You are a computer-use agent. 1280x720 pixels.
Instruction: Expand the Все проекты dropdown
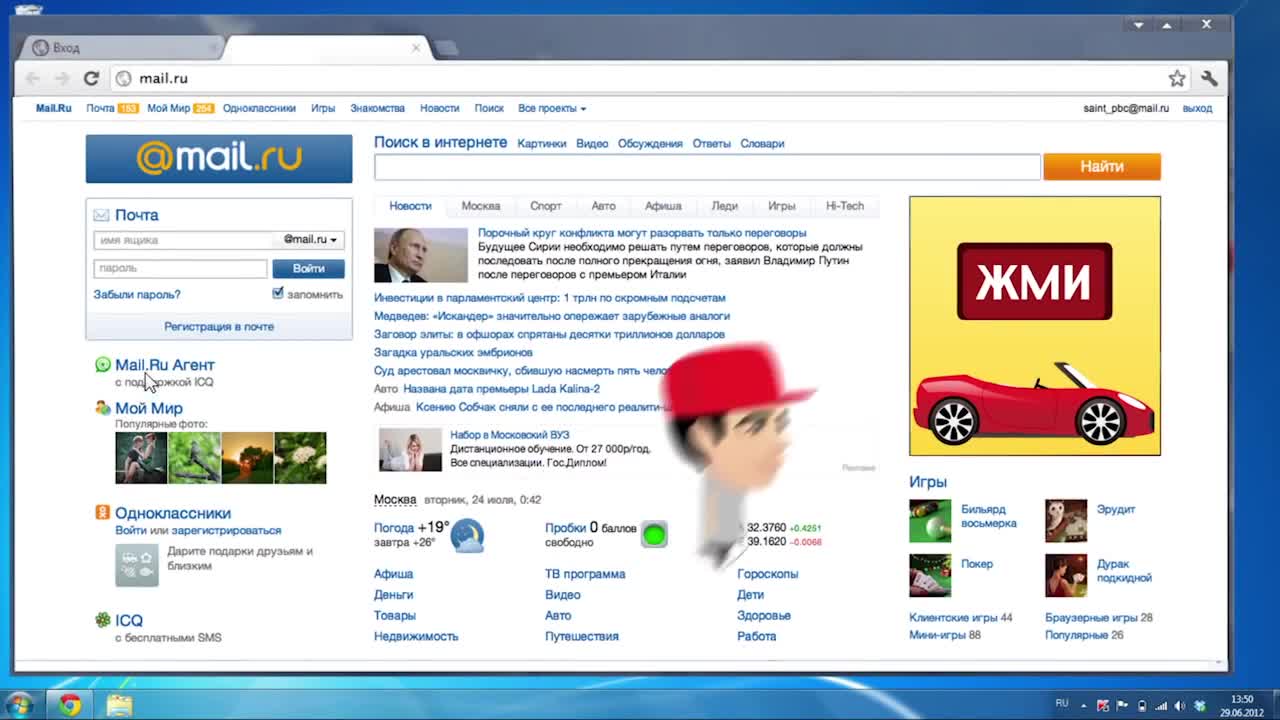click(x=552, y=108)
